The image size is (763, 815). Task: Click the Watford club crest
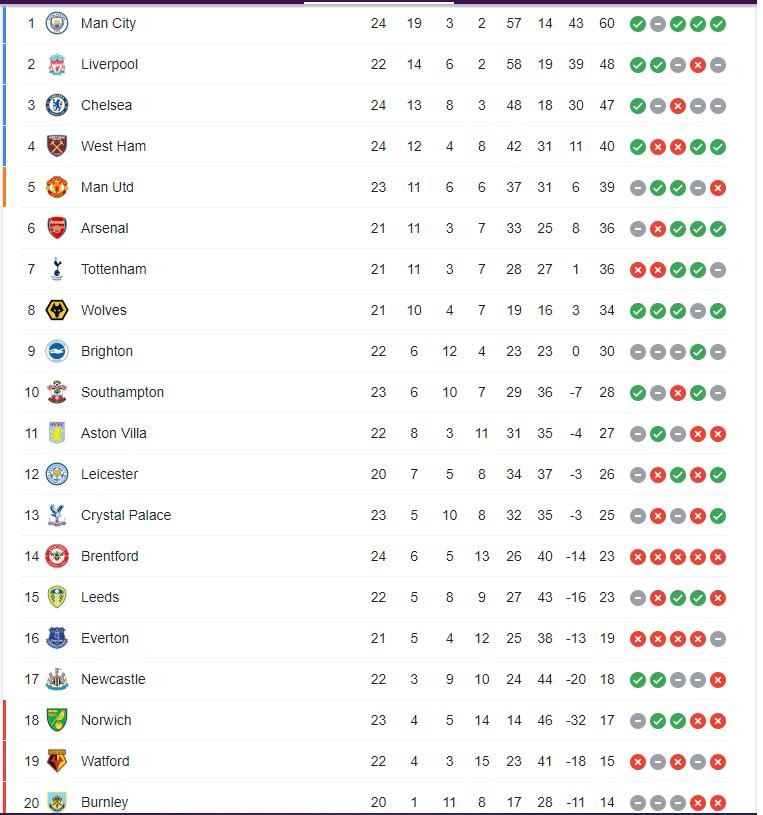(57, 761)
